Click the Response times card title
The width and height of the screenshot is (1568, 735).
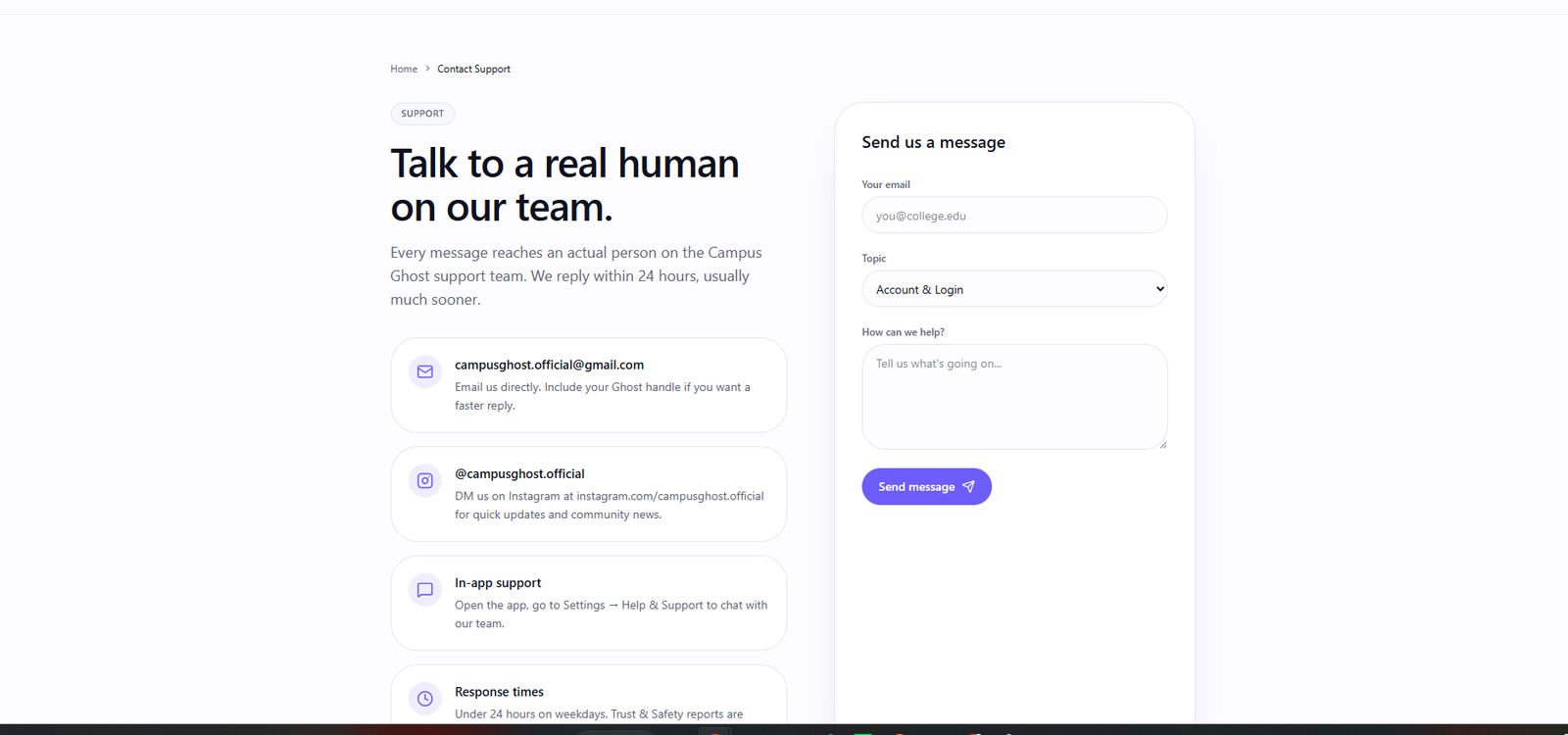pos(499,692)
